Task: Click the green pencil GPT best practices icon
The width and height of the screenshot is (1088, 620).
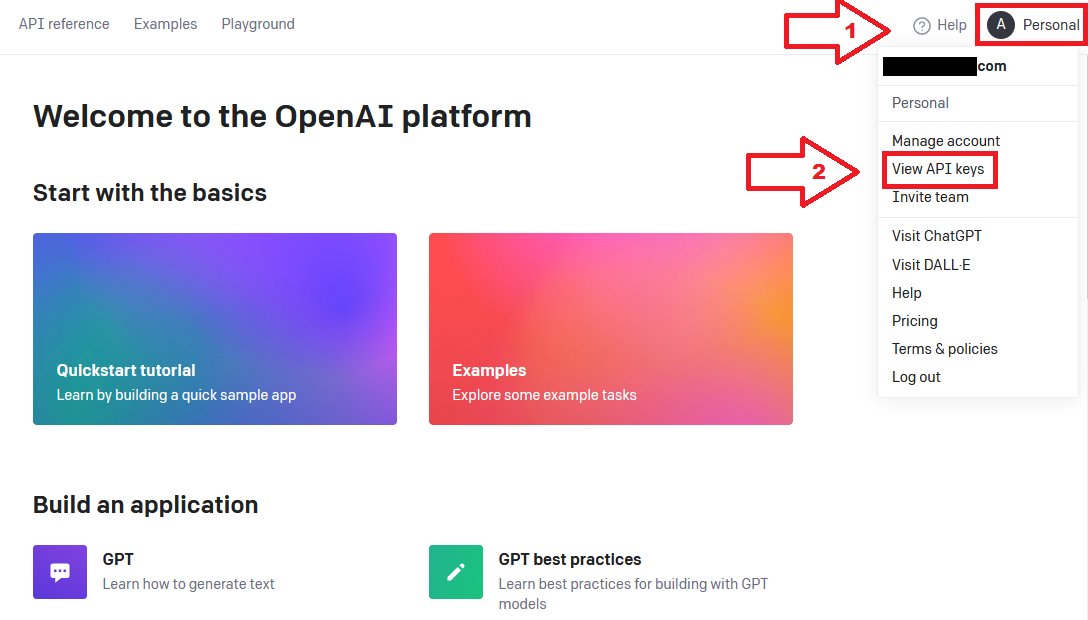Action: [455, 571]
